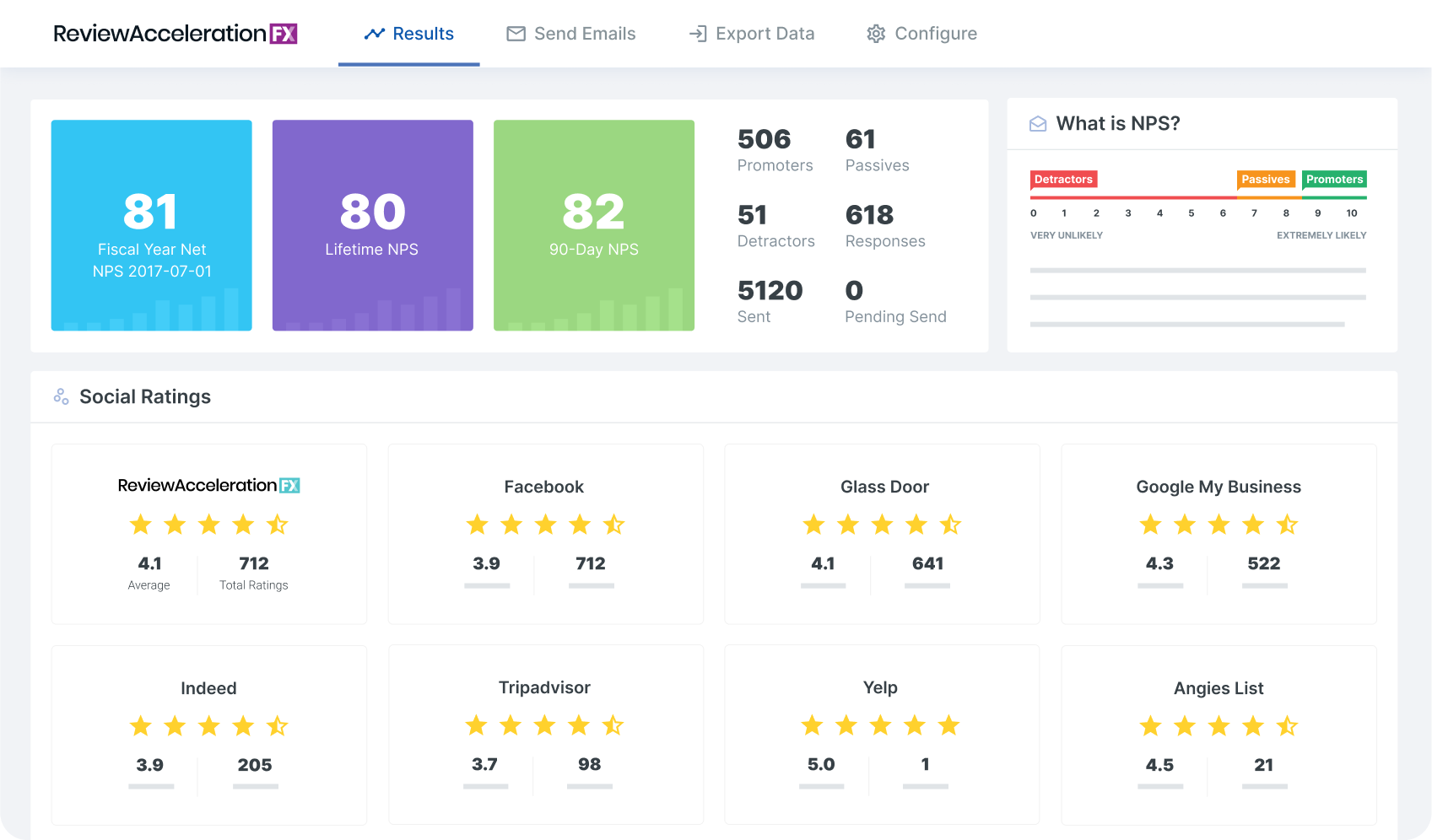The height and width of the screenshot is (840, 1432).
Task: Select the blue Fiscal Year Net NPS card
Action: click(x=151, y=225)
